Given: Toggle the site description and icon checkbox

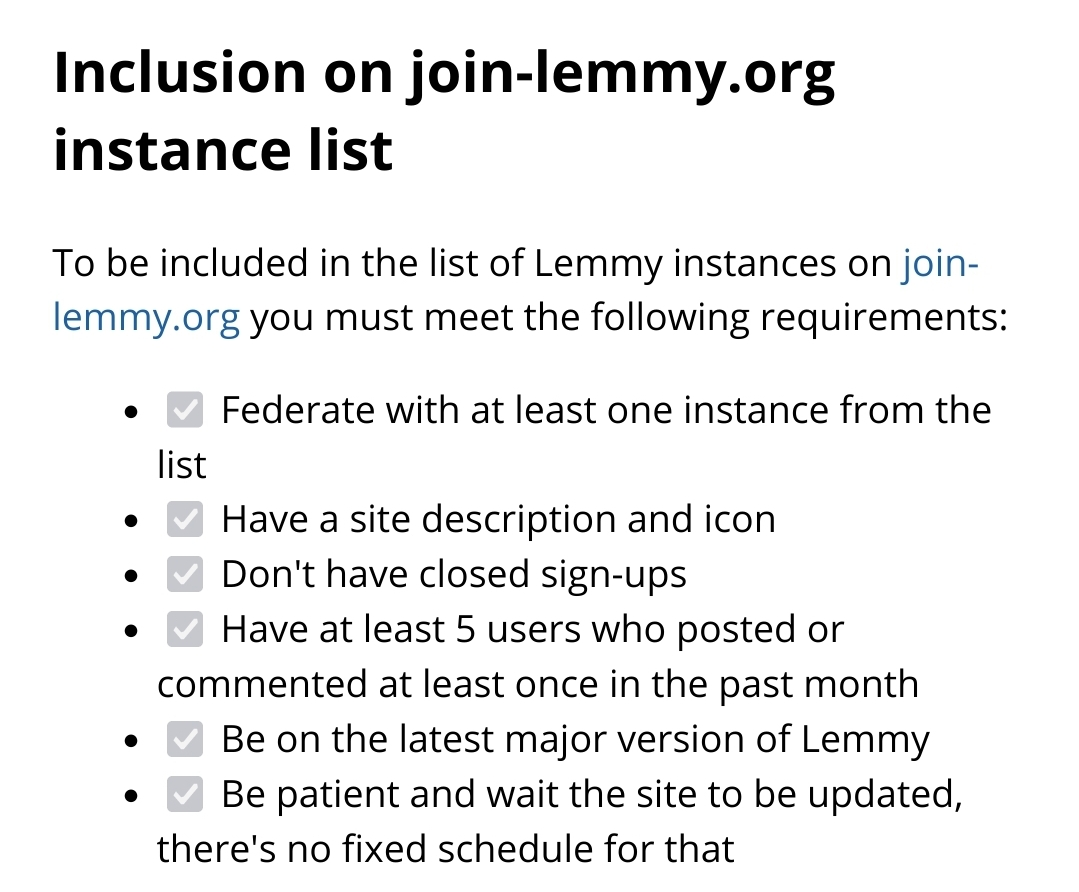Looking at the screenshot, I should coord(184,519).
